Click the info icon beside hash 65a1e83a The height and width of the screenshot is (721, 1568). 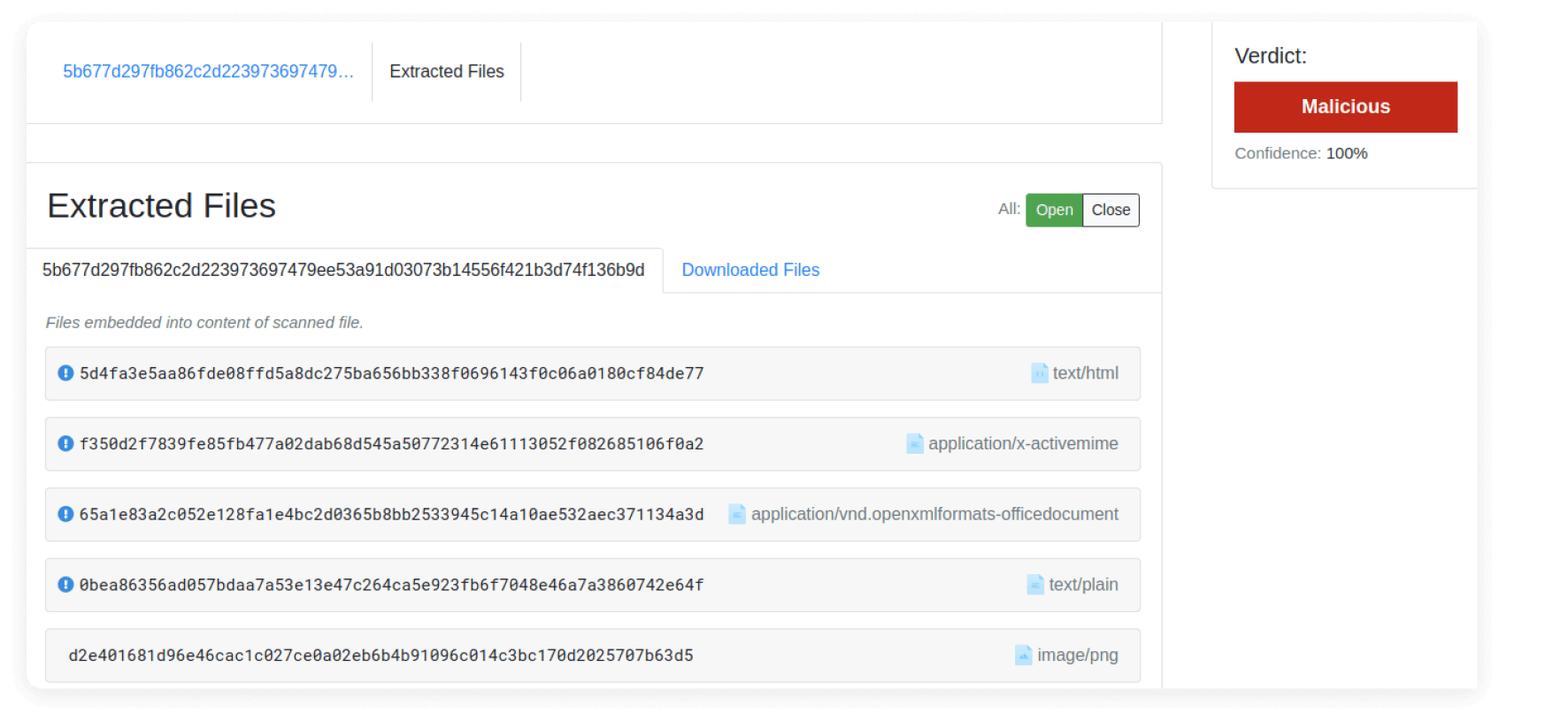tap(65, 514)
